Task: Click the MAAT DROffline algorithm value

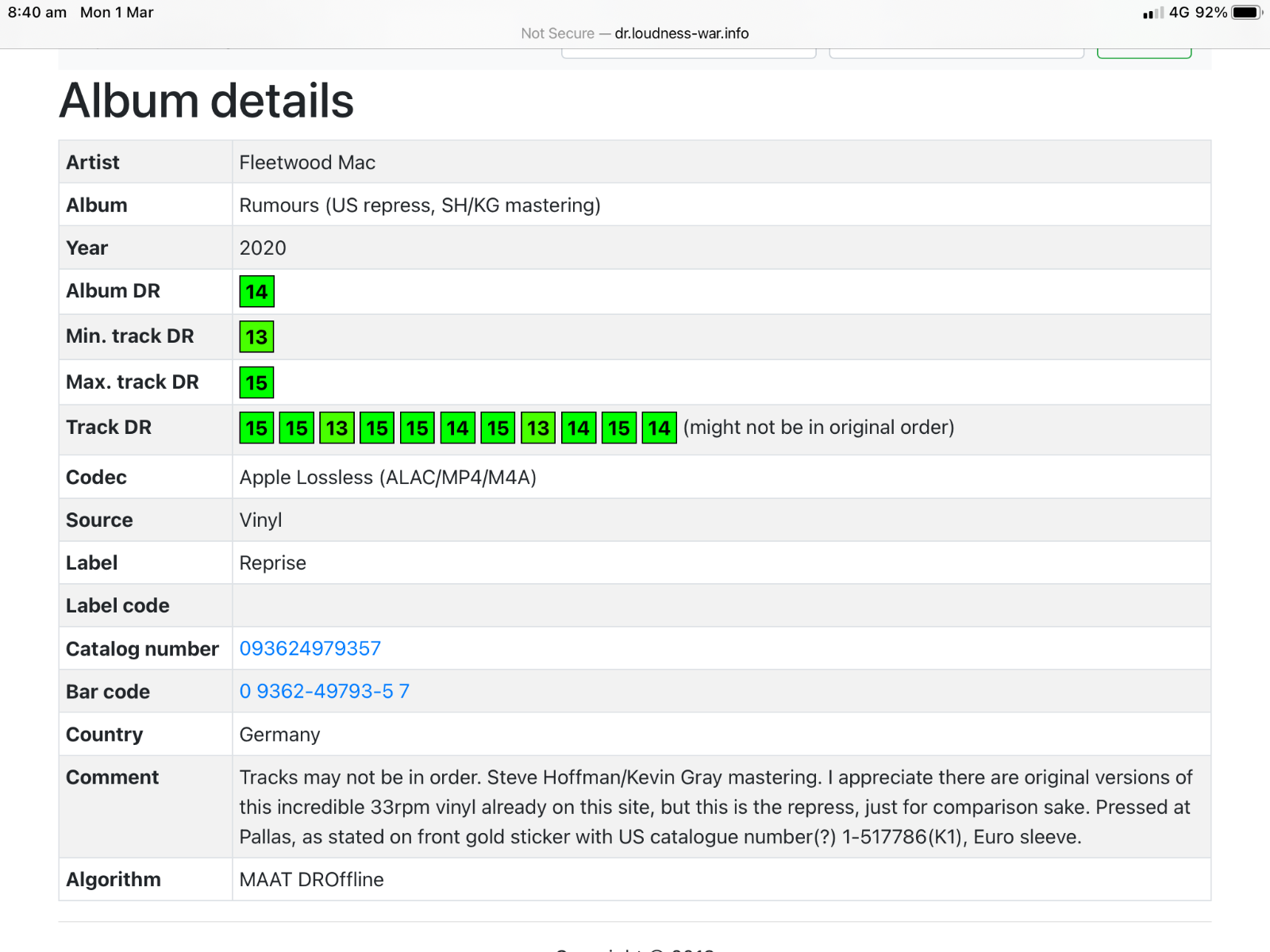Action: pos(311,879)
